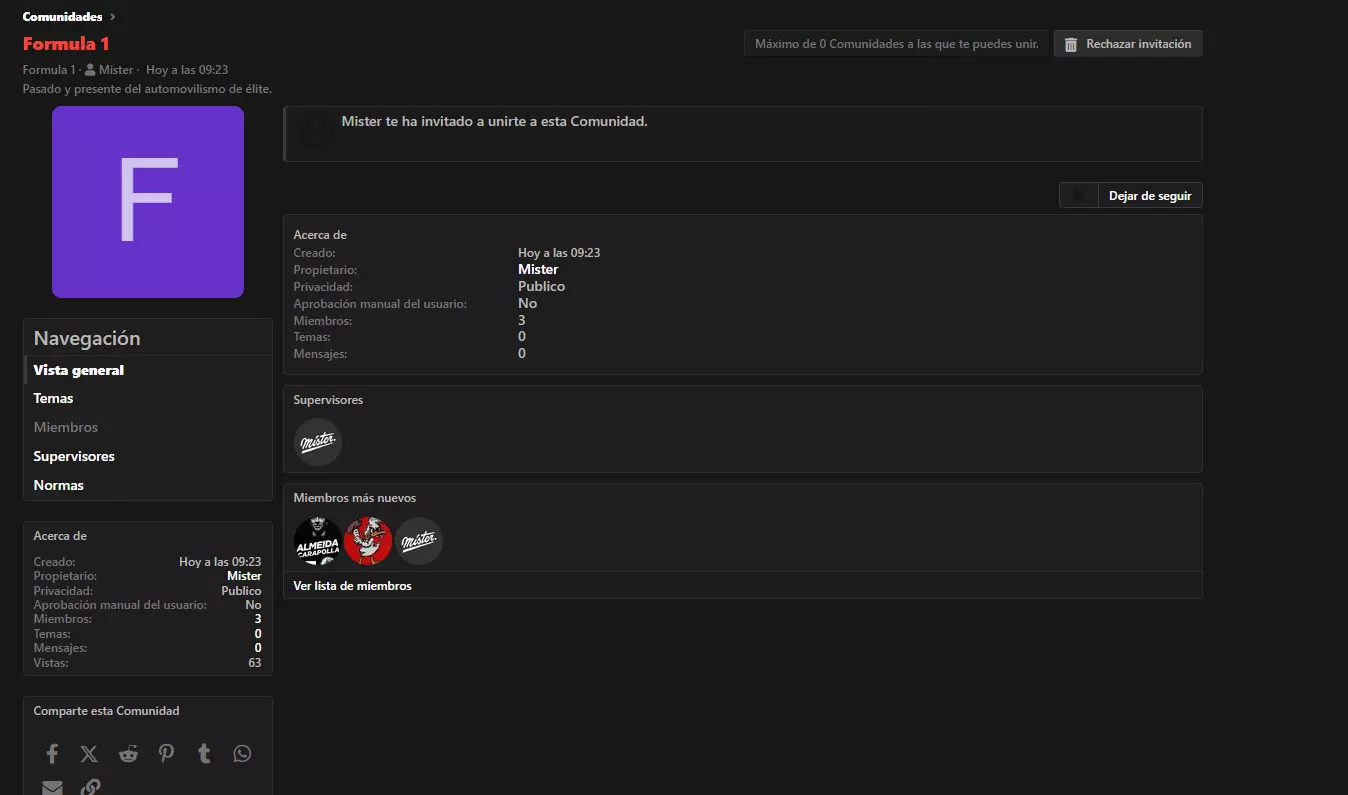Image resolution: width=1348 pixels, height=795 pixels.
Task: Click the Máximo de 0 Comunidades button
Action: click(x=896, y=44)
